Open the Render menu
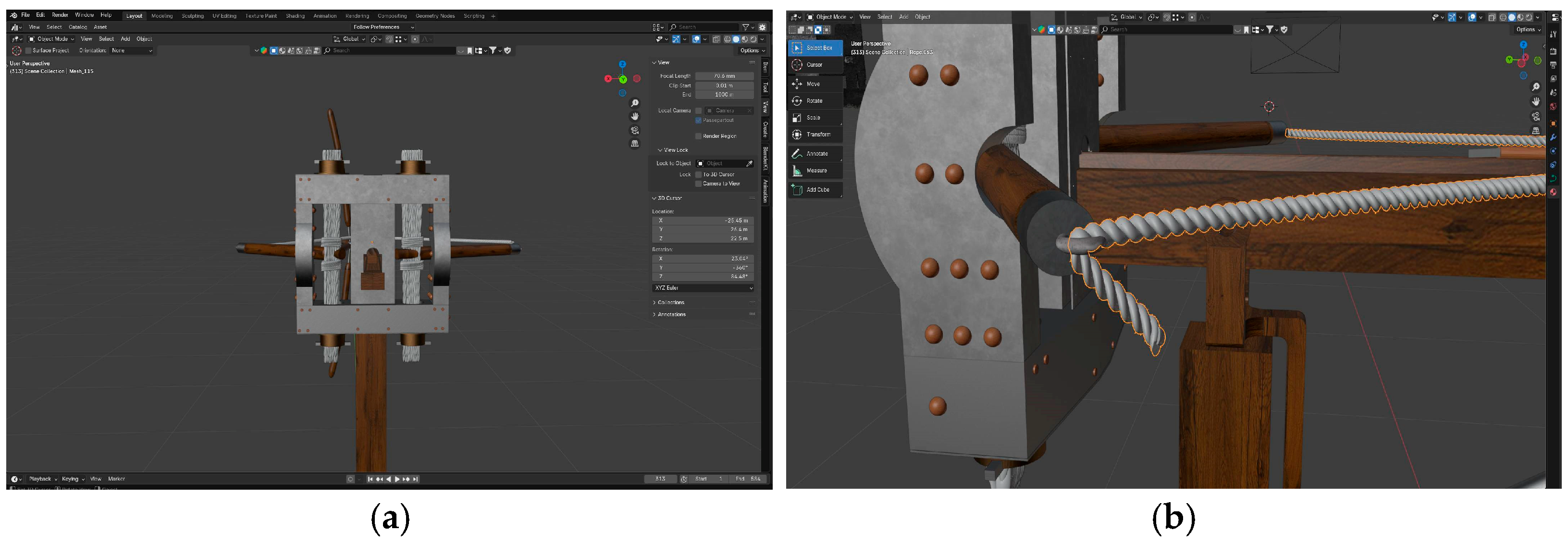The image size is (1568, 544). click(x=60, y=15)
